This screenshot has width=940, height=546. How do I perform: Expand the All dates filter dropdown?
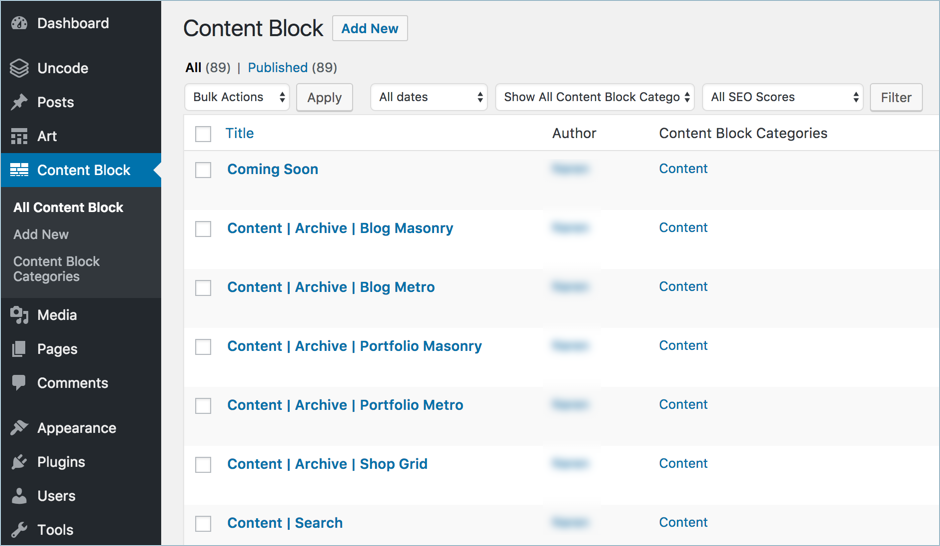pyautogui.click(x=429, y=97)
